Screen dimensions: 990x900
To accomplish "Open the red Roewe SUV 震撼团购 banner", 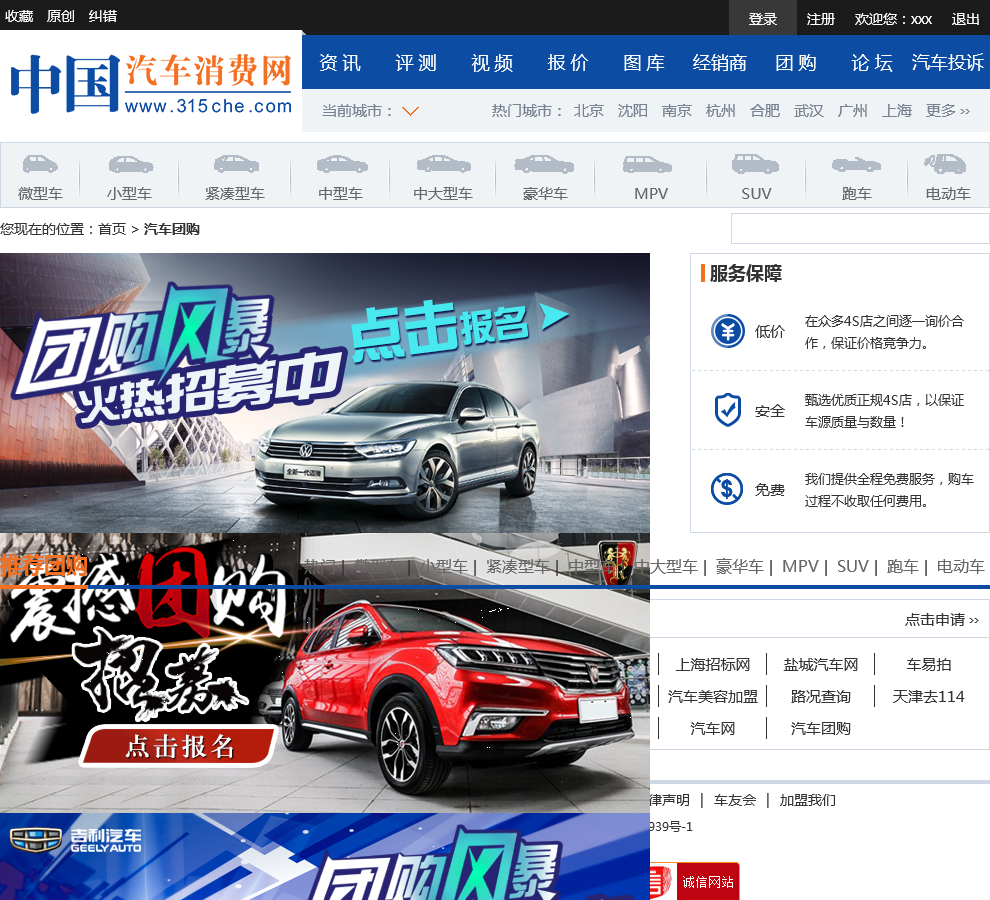I will tap(325, 673).
